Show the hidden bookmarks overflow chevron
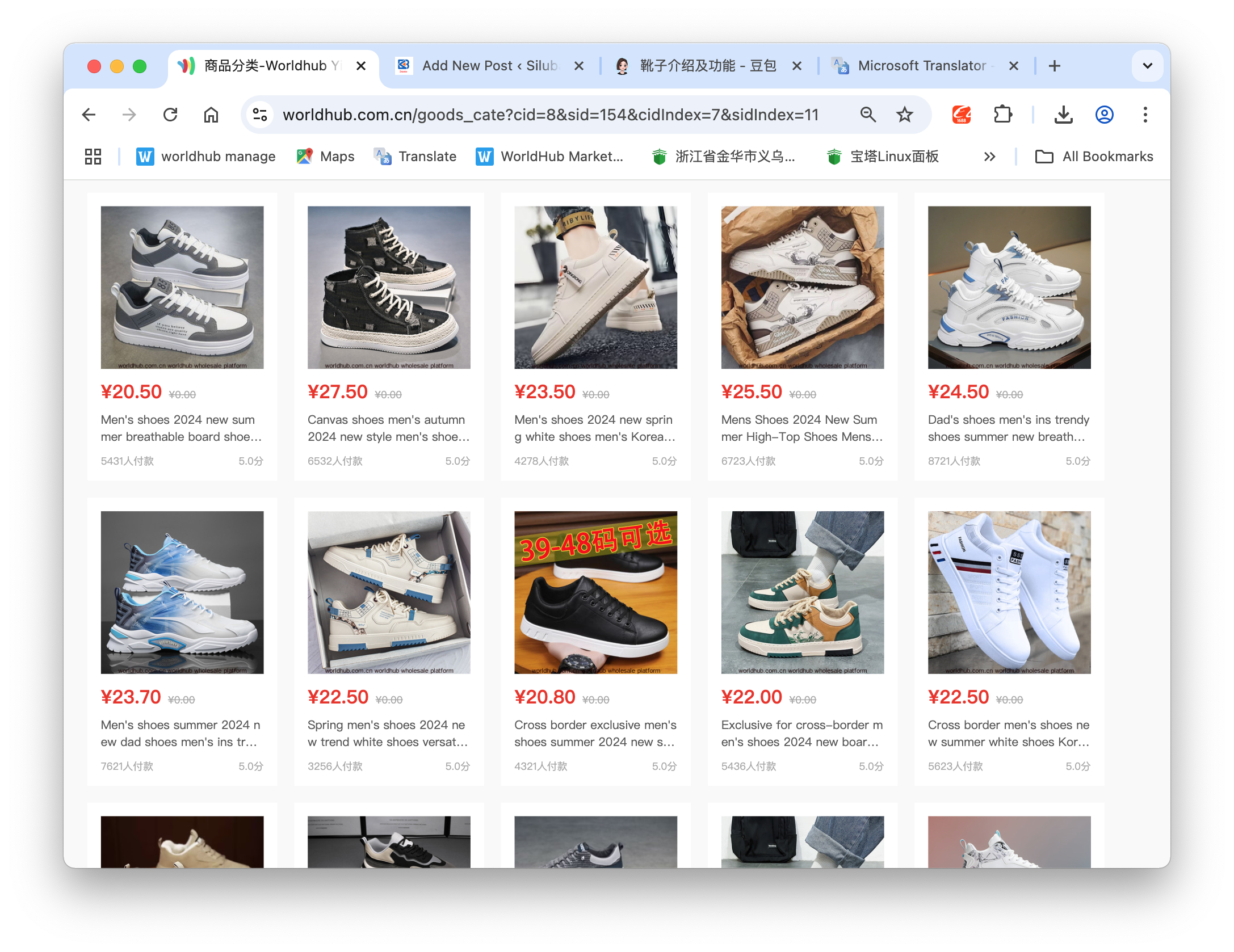The height and width of the screenshot is (952, 1234). [989, 157]
